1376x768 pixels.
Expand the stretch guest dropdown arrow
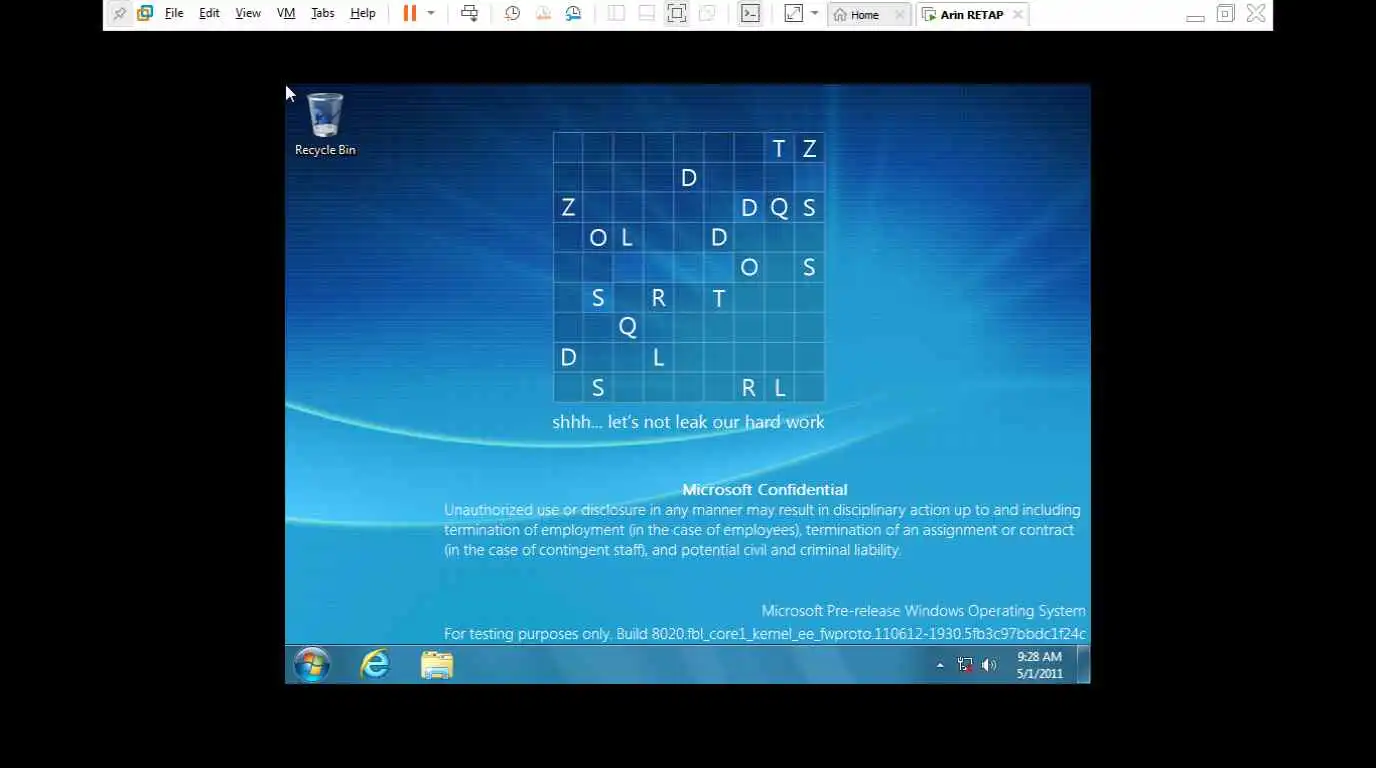point(814,14)
